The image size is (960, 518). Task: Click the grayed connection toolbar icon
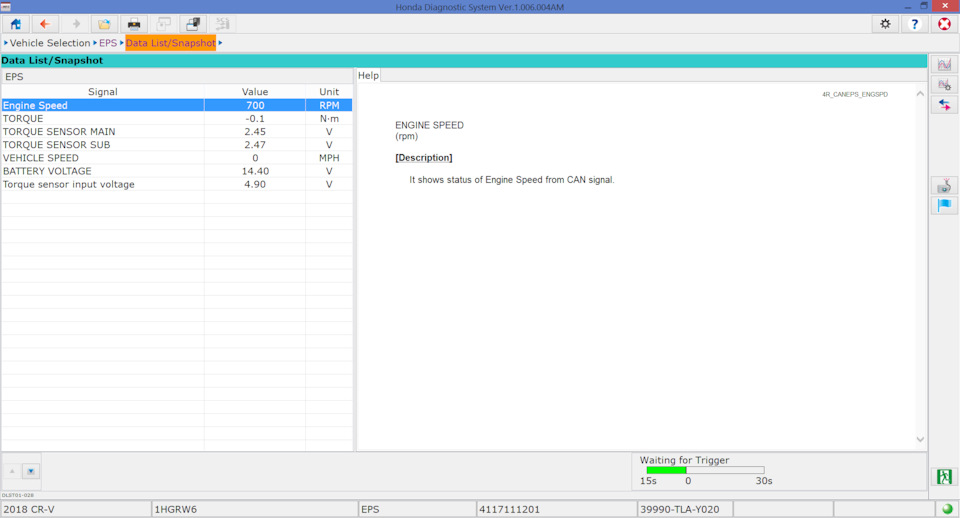(x=222, y=24)
